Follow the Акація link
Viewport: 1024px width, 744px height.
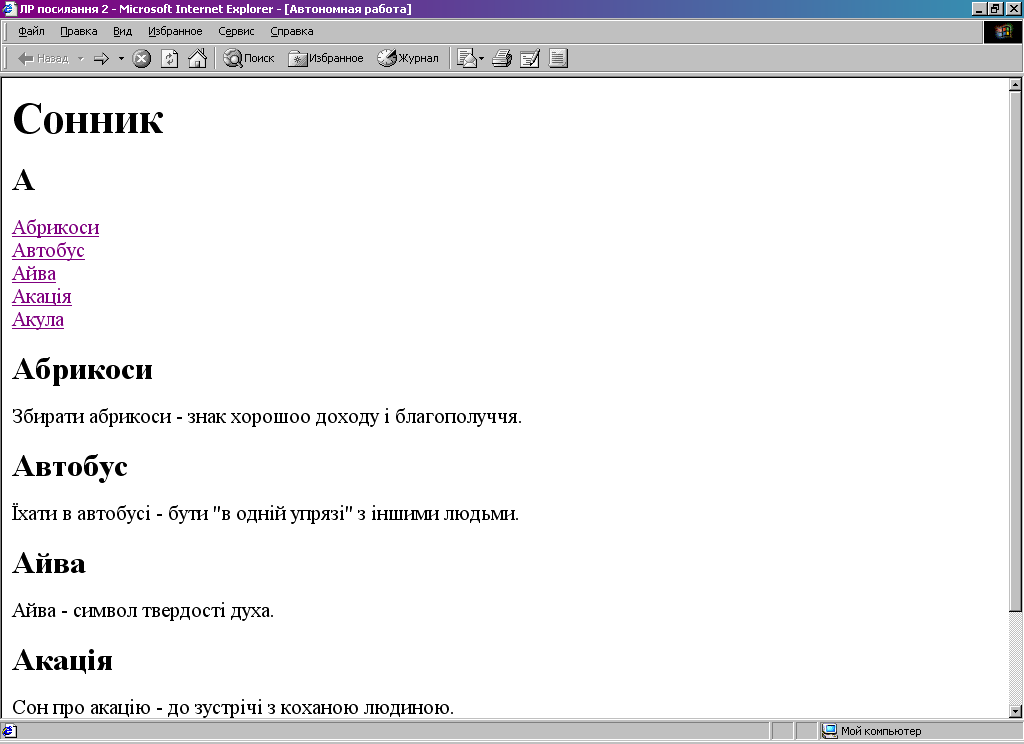tap(42, 297)
